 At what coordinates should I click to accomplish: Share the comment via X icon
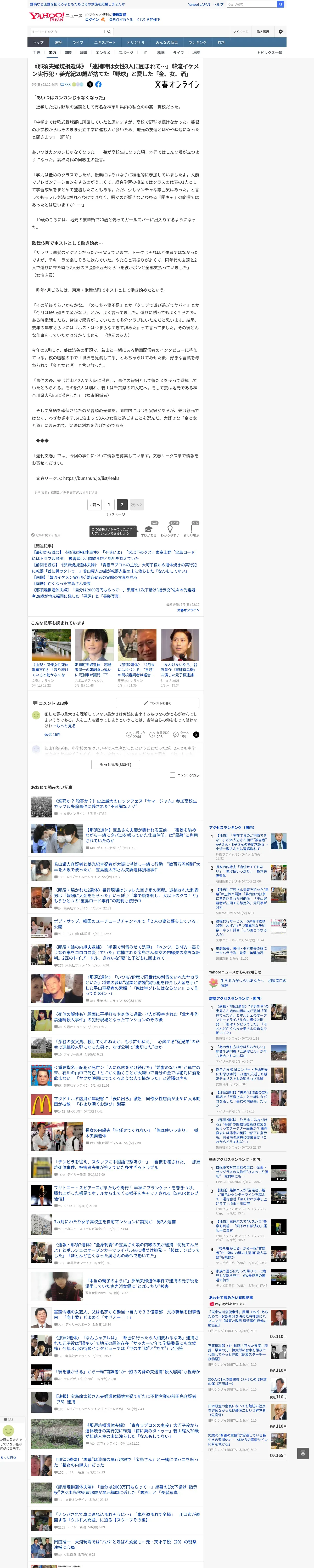point(196,735)
